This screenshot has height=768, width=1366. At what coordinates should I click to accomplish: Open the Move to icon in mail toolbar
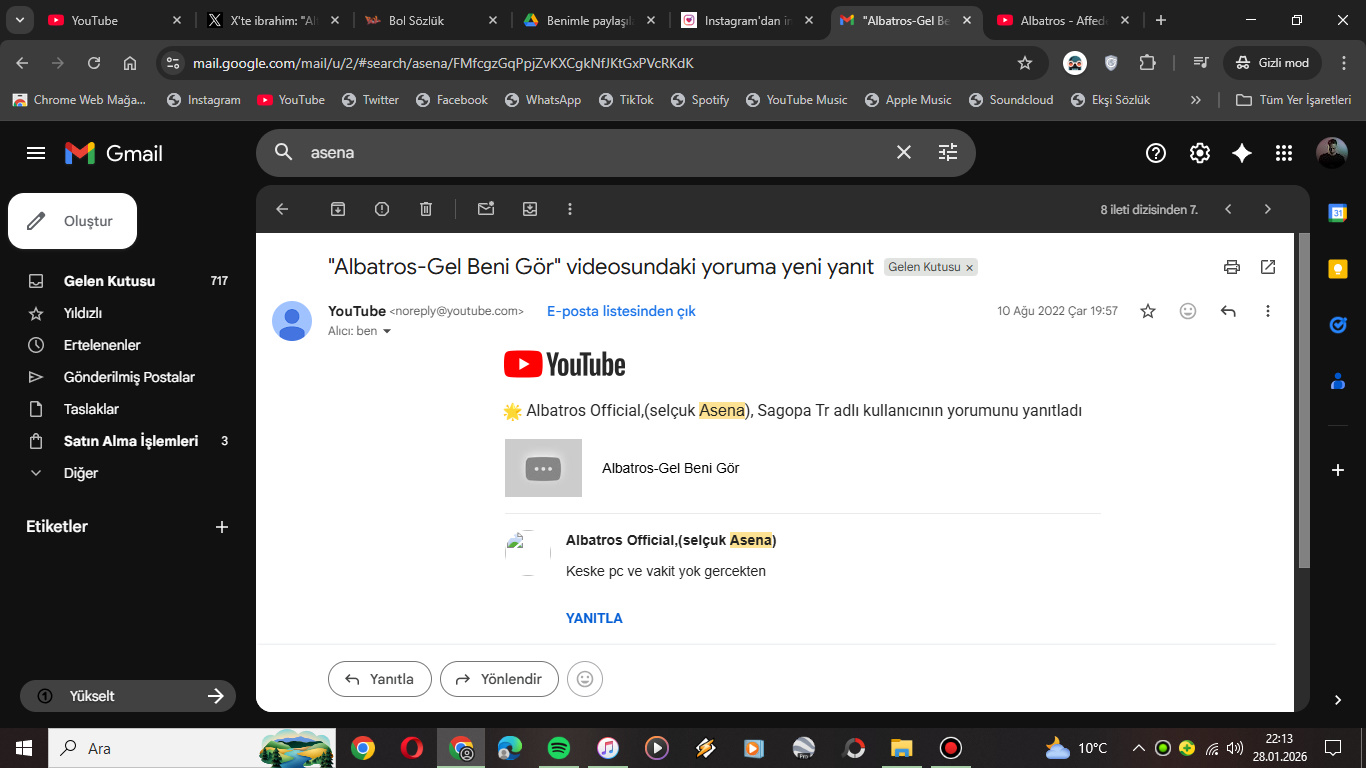pyautogui.click(x=530, y=209)
